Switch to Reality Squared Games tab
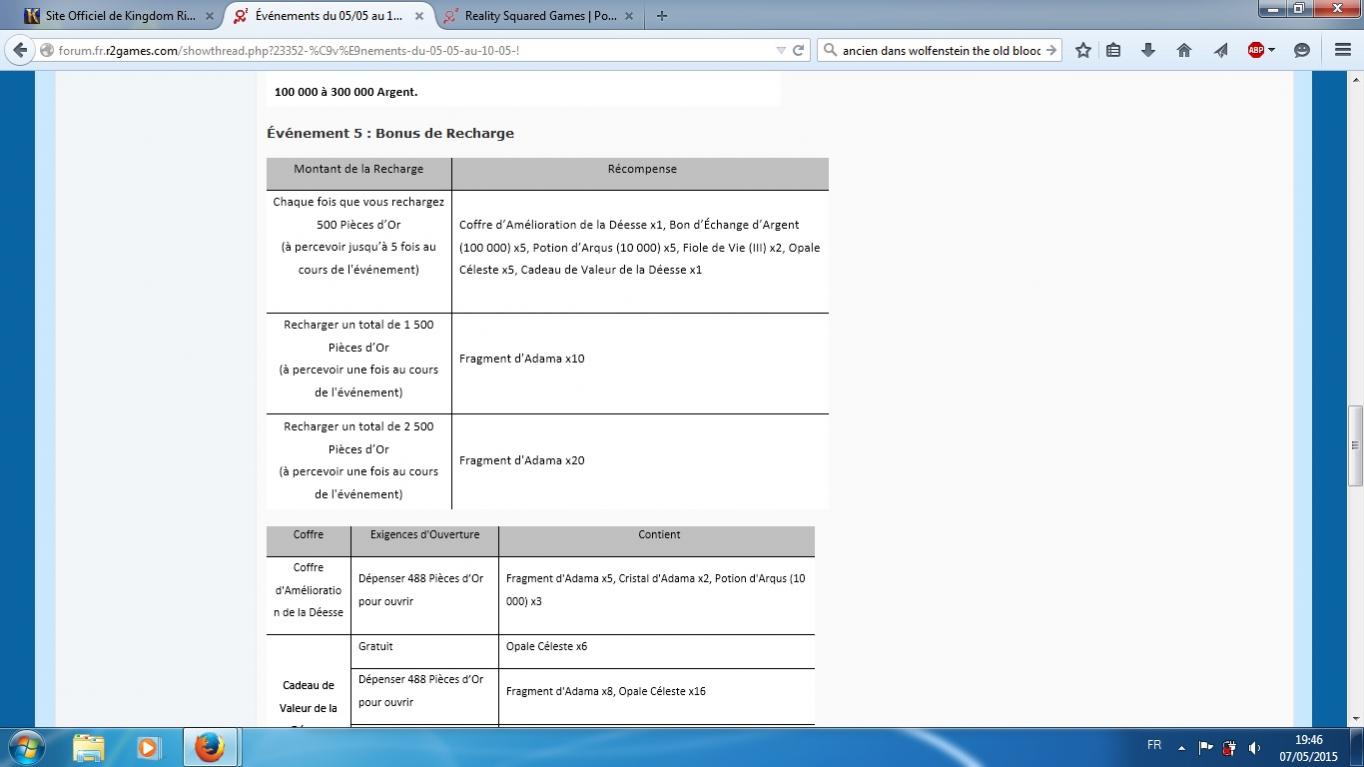The image size is (1364, 767). point(540,16)
